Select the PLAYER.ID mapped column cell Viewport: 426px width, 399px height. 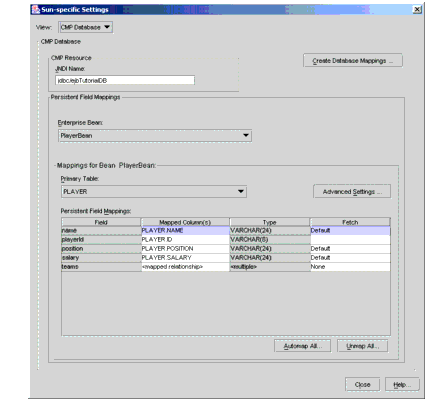coord(185,240)
